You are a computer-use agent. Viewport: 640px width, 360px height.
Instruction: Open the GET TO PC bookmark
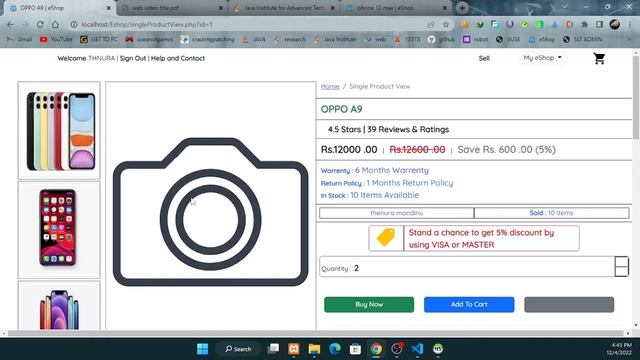point(99,39)
